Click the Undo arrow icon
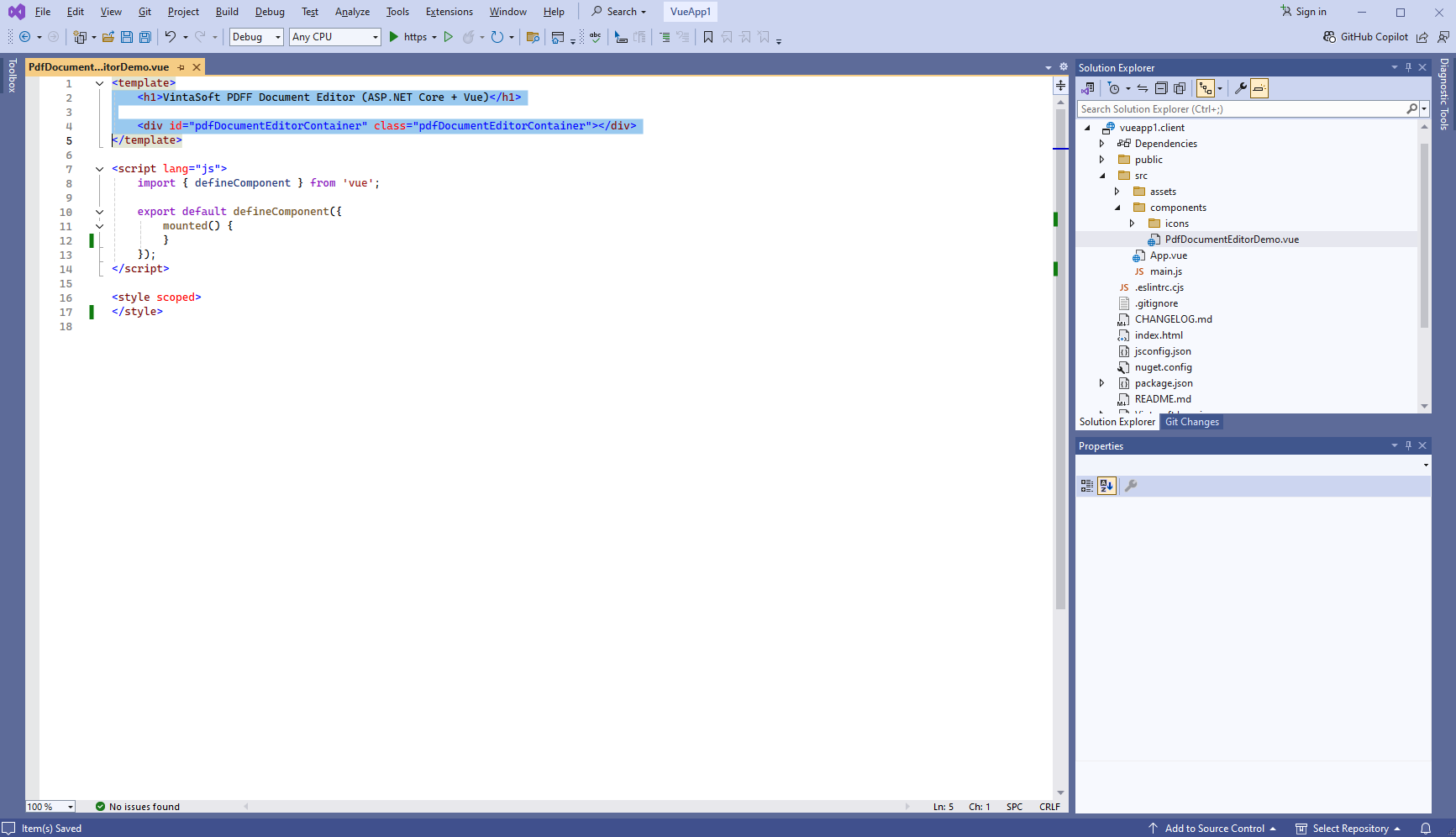 (x=171, y=37)
